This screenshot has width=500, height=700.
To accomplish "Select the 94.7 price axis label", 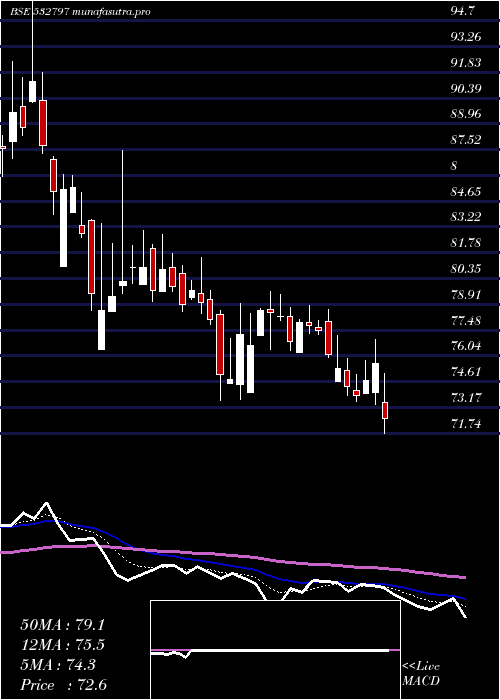I will tap(463, 11).
